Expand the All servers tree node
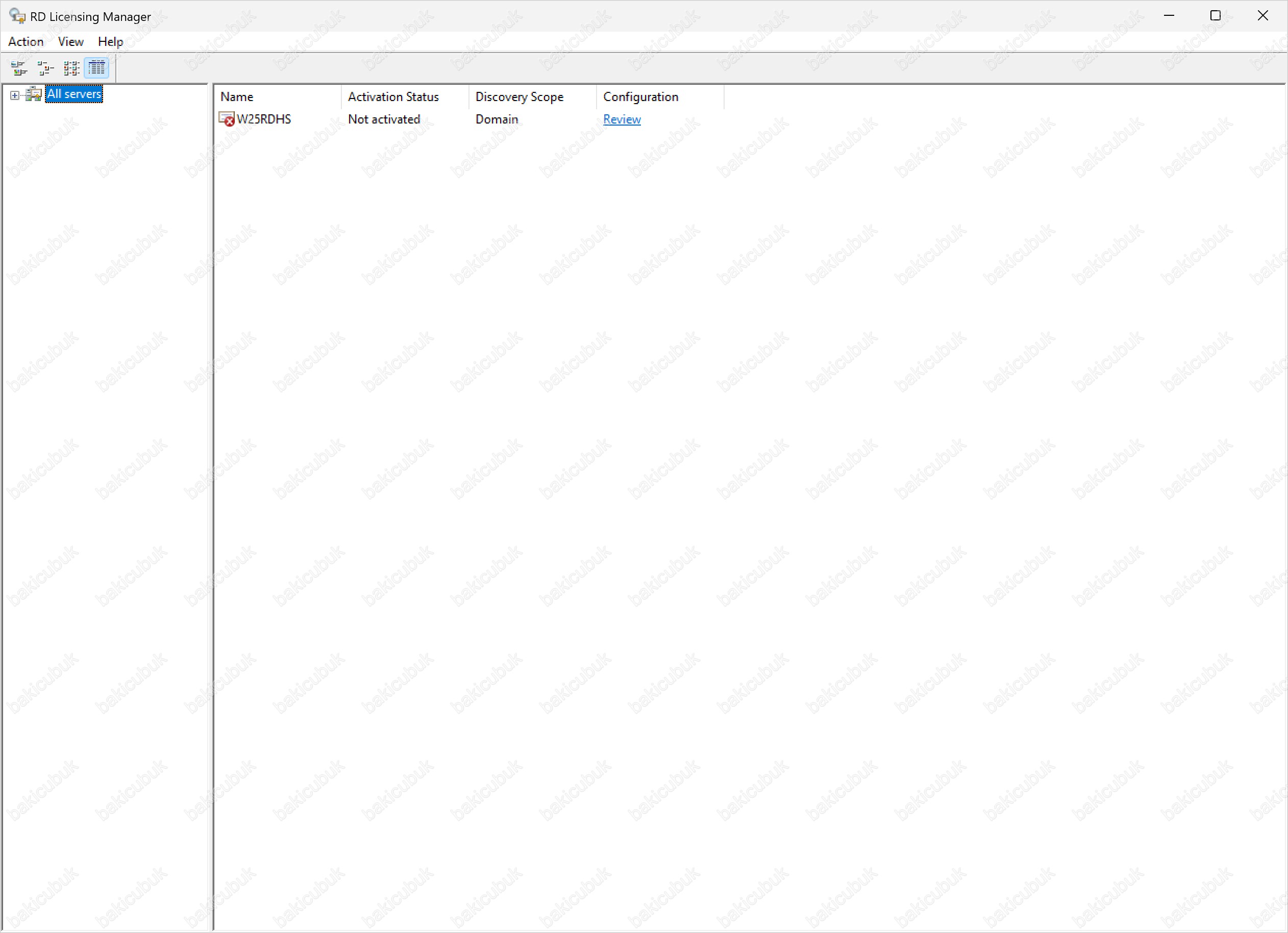Screen dimensions: 1288x933 (15, 95)
